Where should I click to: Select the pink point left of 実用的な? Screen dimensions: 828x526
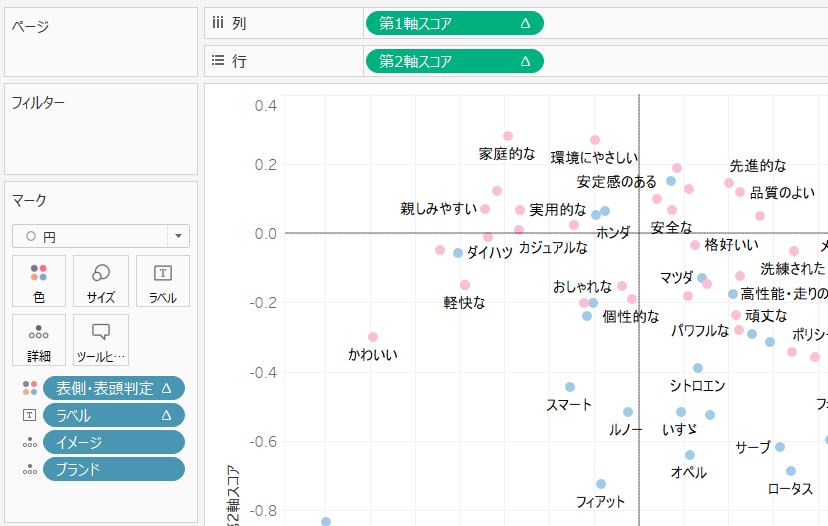(520, 210)
